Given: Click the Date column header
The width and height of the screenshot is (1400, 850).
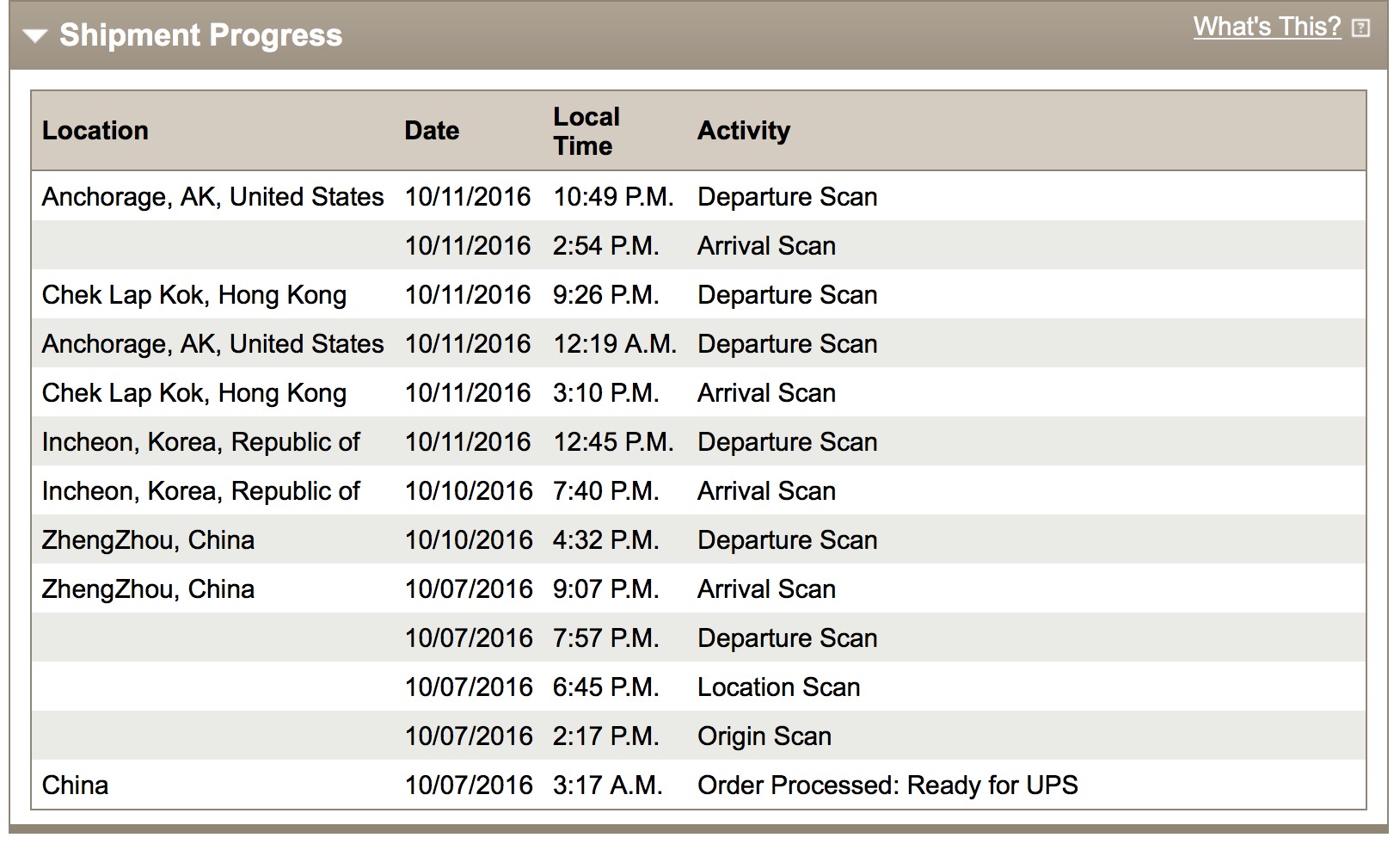Looking at the screenshot, I should click(x=432, y=131).
